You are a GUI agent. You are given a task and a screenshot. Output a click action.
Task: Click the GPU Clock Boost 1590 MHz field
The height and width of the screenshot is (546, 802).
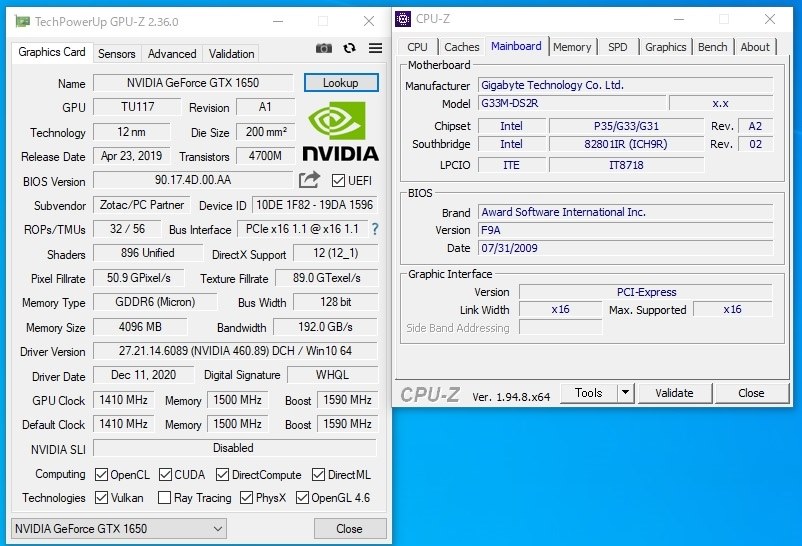[347, 400]
